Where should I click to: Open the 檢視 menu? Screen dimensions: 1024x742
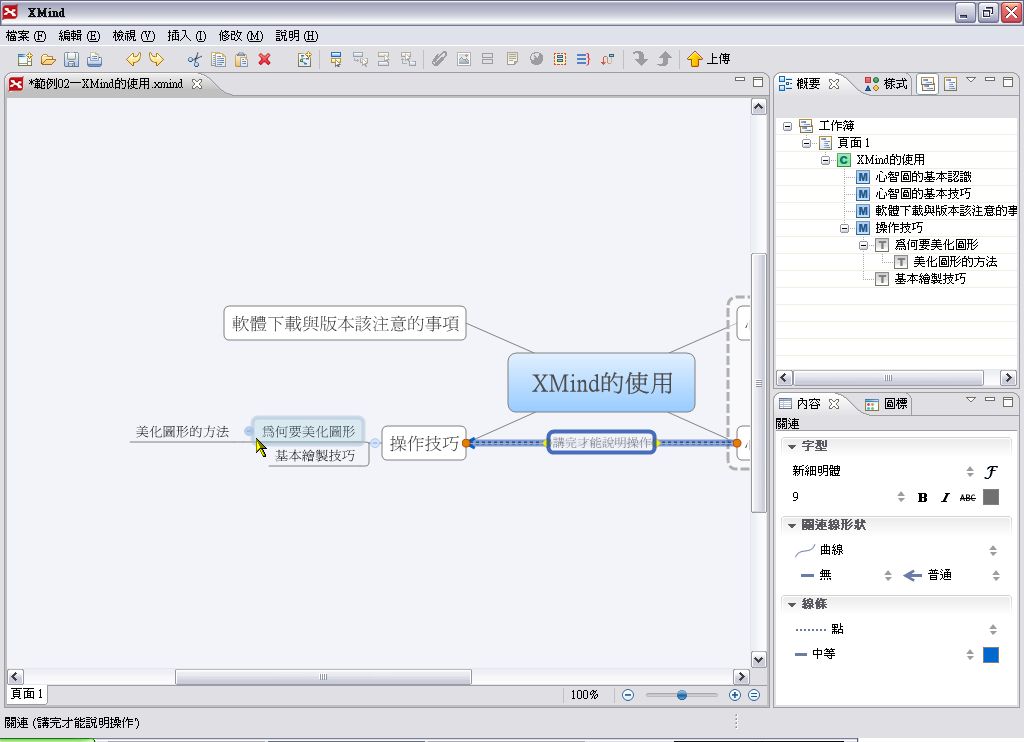[133, 36]
